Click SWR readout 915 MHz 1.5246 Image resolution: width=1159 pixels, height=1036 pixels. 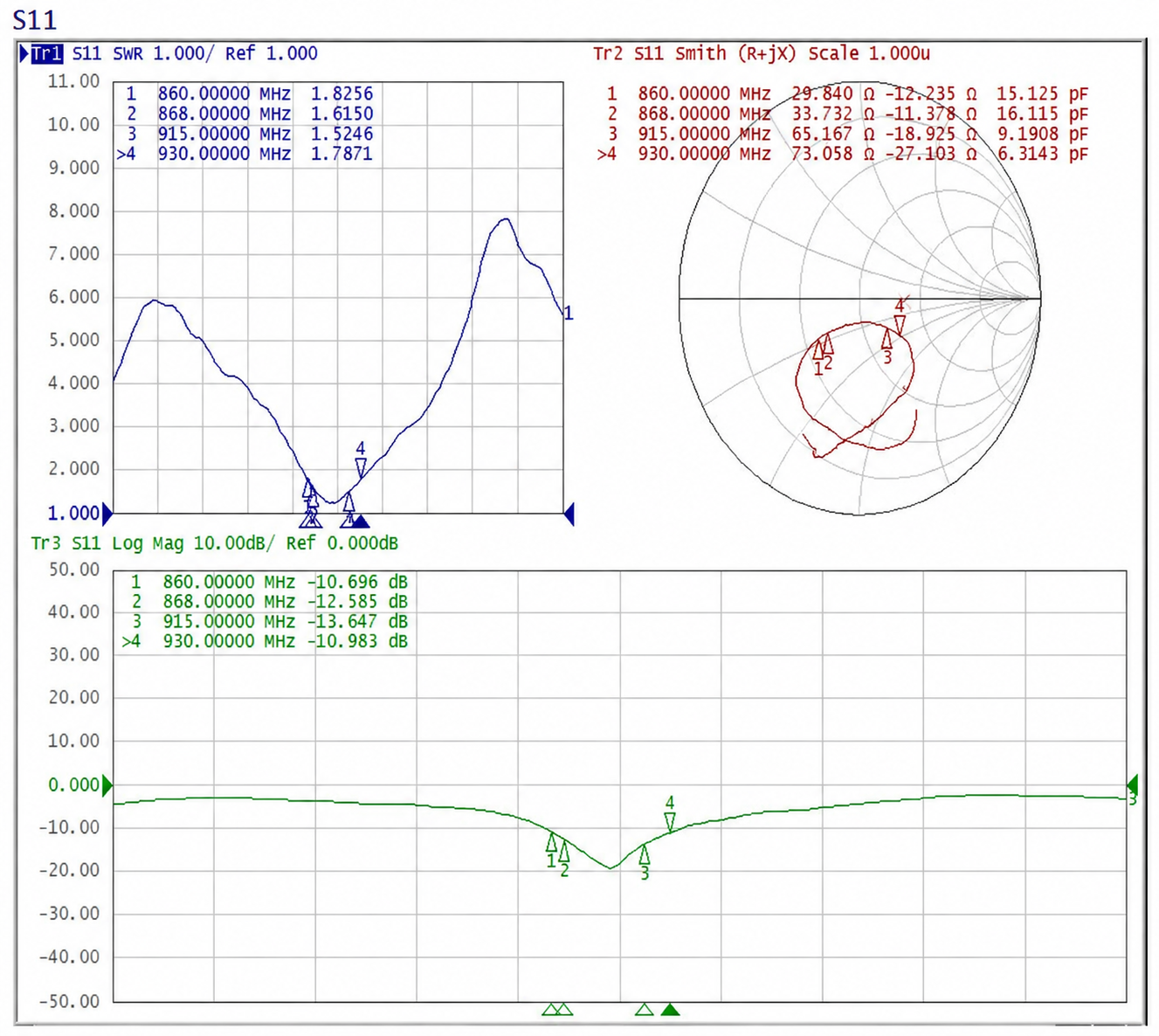tap(249, 134)
